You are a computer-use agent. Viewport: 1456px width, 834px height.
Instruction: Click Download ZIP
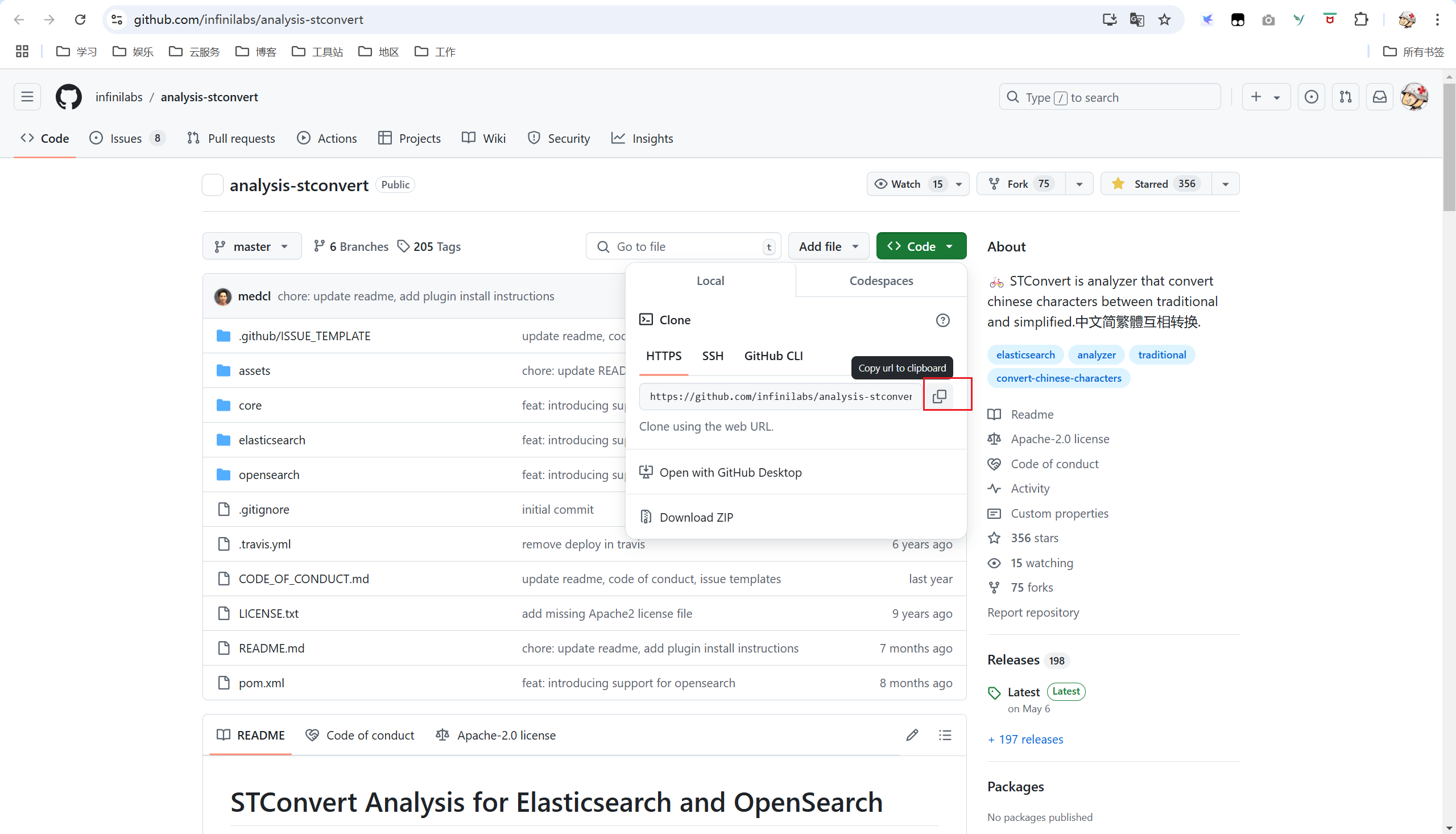click(x=696, y=517)
